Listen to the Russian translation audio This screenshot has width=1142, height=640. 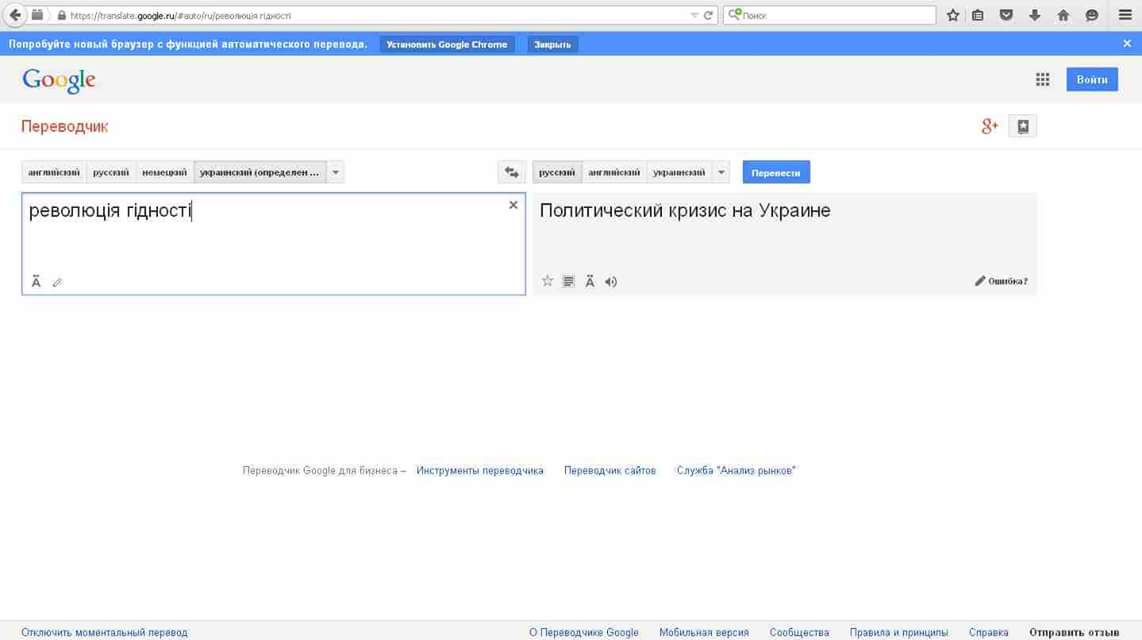(x=611, y=282)
